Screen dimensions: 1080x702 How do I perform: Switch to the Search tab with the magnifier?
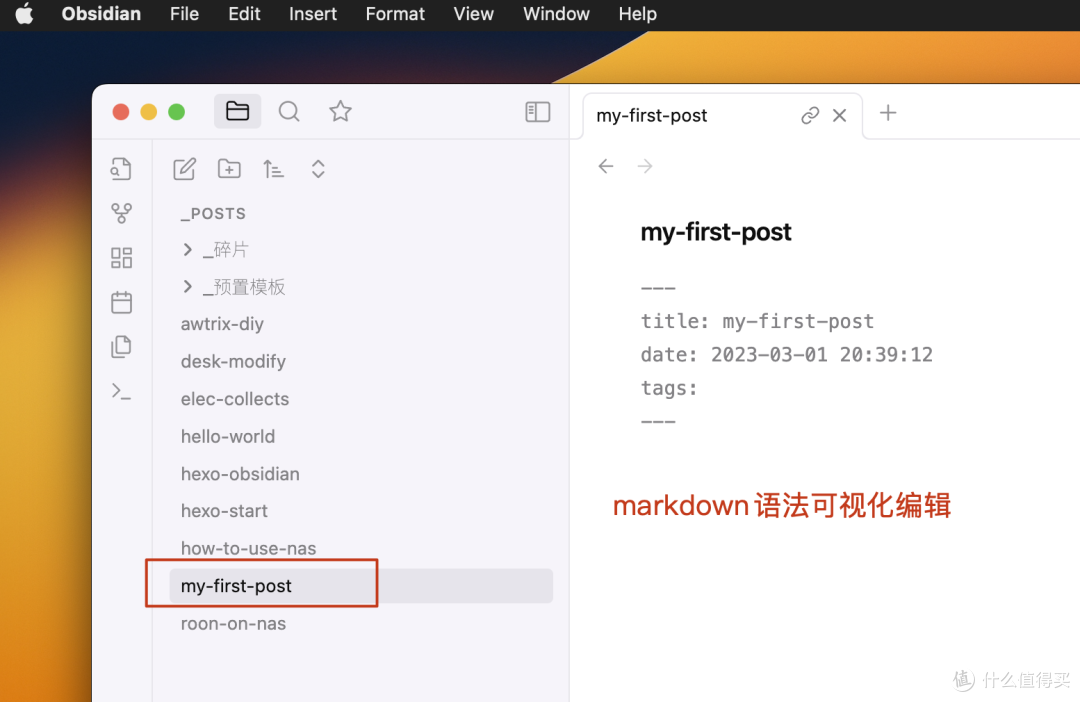point(289,112)
